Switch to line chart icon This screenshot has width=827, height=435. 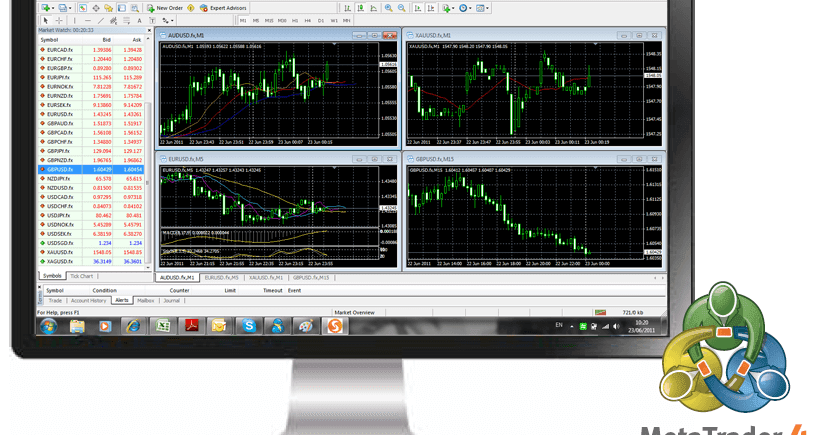click(x=374, y=8)
